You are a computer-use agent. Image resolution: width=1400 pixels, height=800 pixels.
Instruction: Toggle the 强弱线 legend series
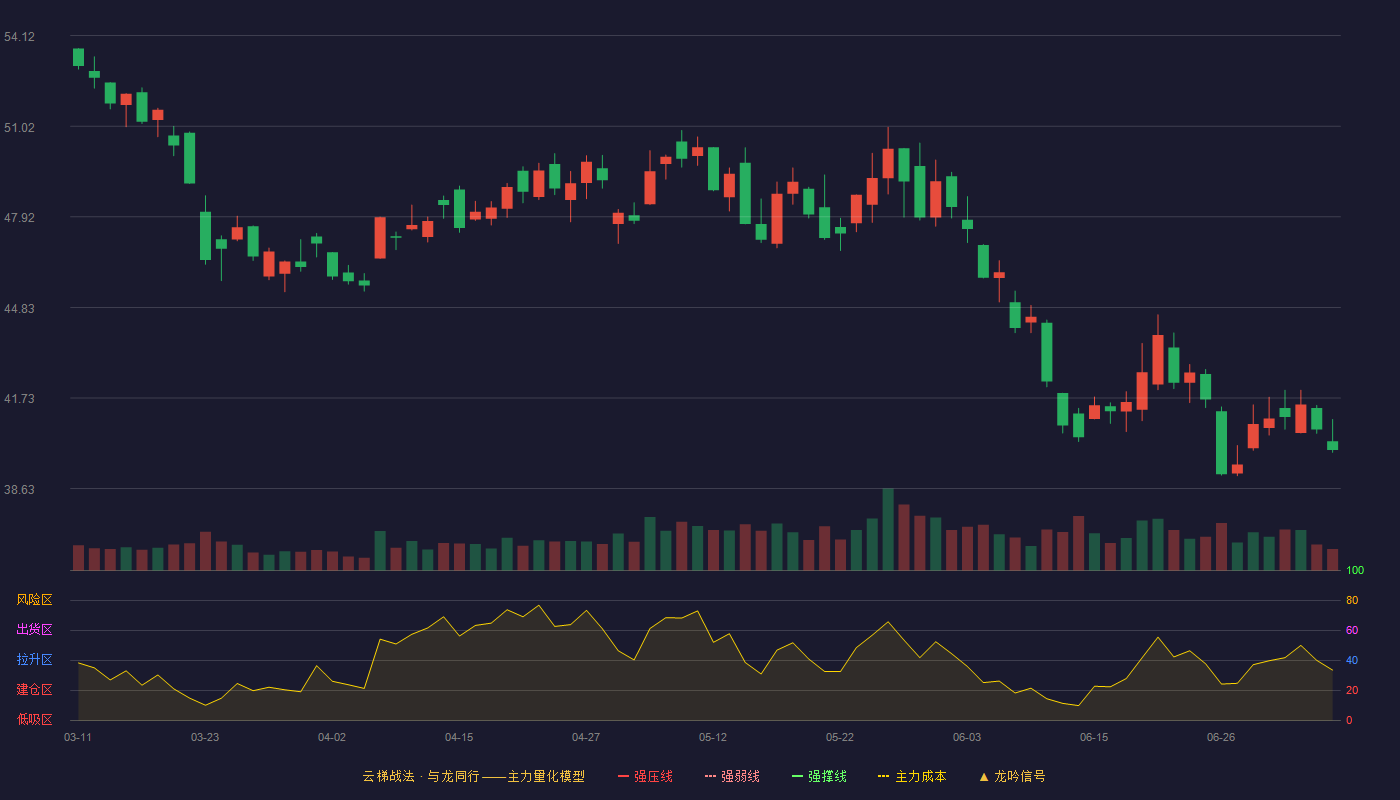pyautogui.click(x=732, y=776)
